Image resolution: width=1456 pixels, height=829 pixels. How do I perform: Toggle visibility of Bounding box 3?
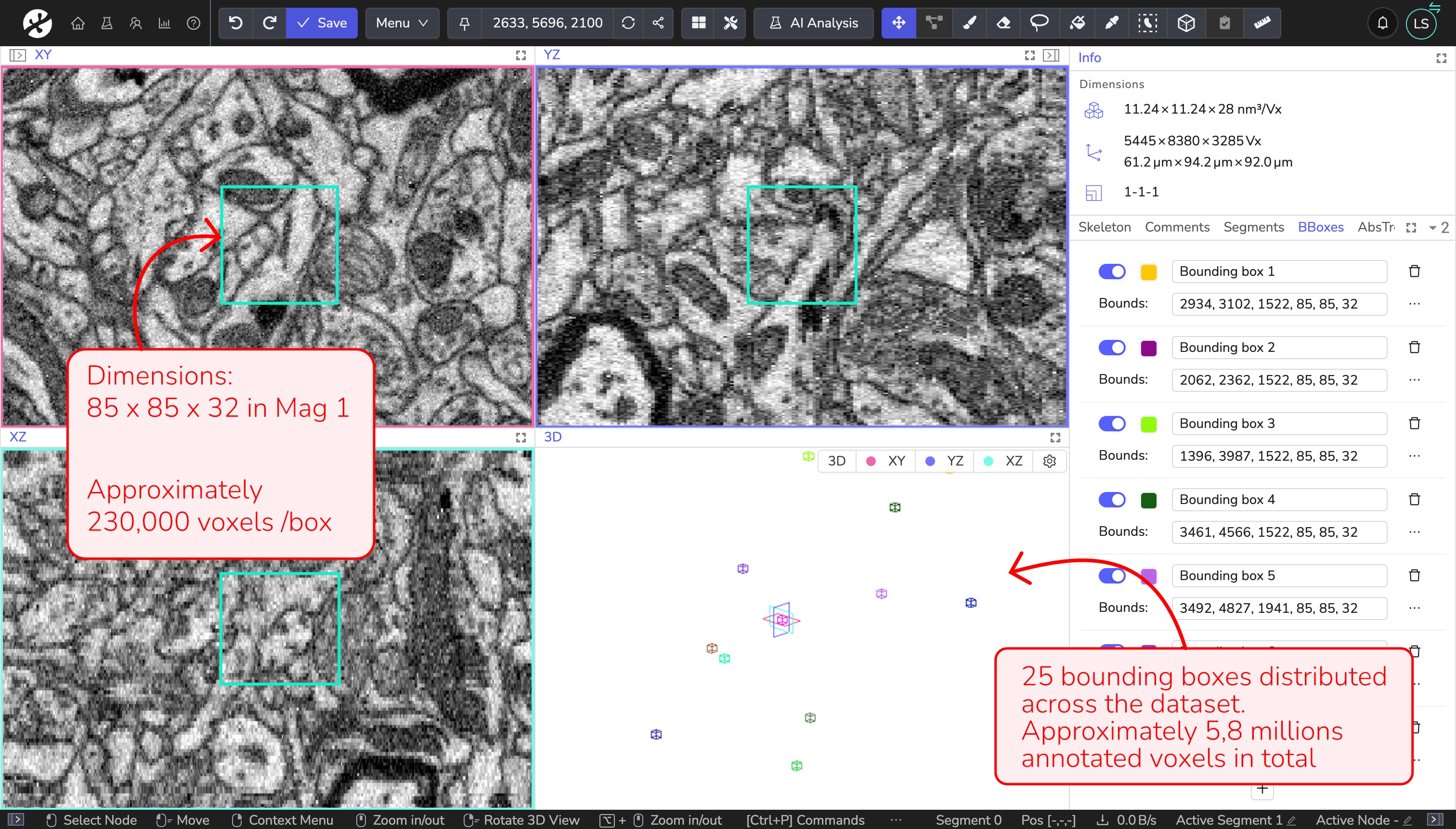click(1112, 424)
